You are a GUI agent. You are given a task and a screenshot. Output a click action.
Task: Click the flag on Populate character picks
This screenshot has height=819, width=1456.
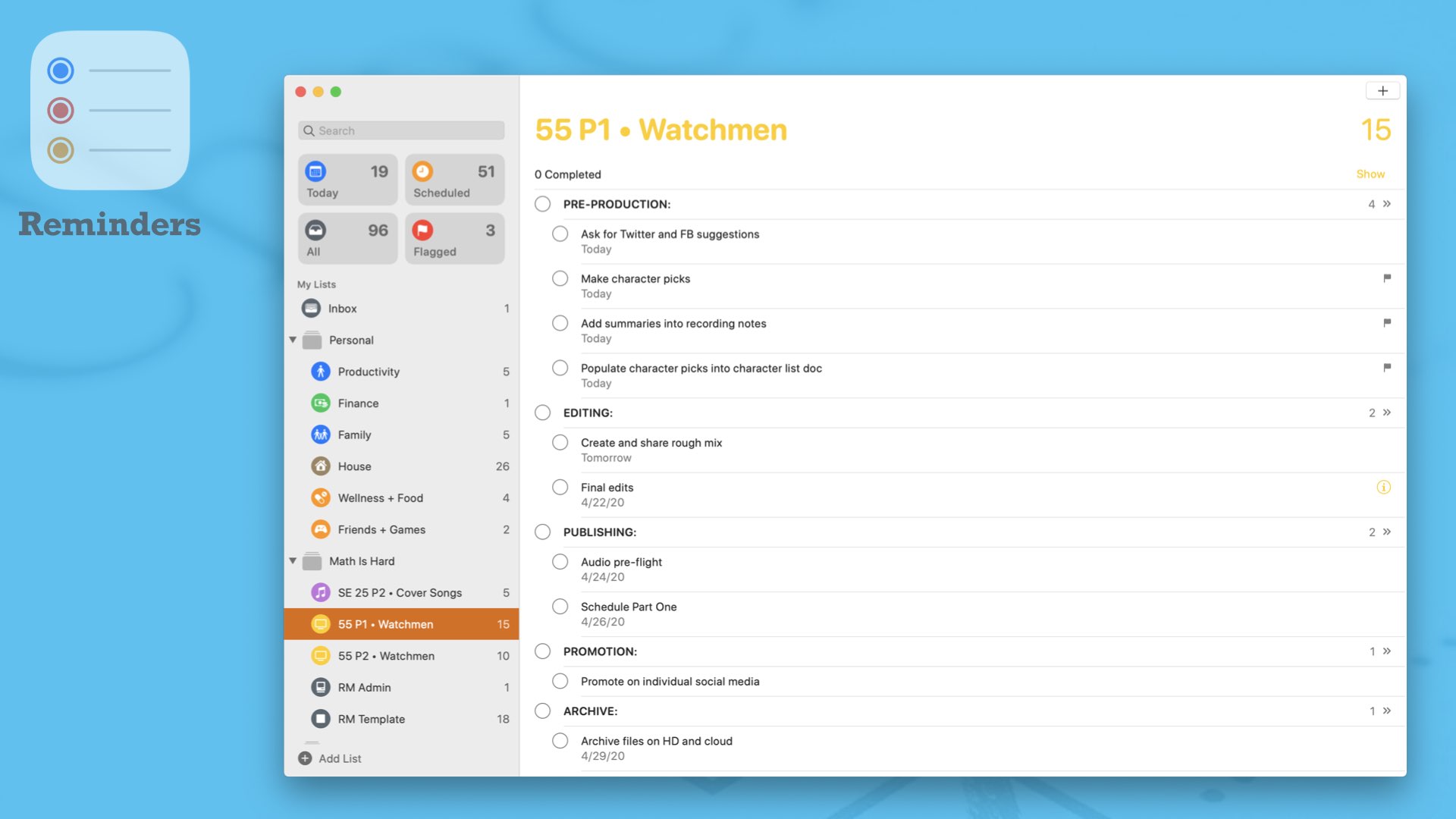[1387, 368]
